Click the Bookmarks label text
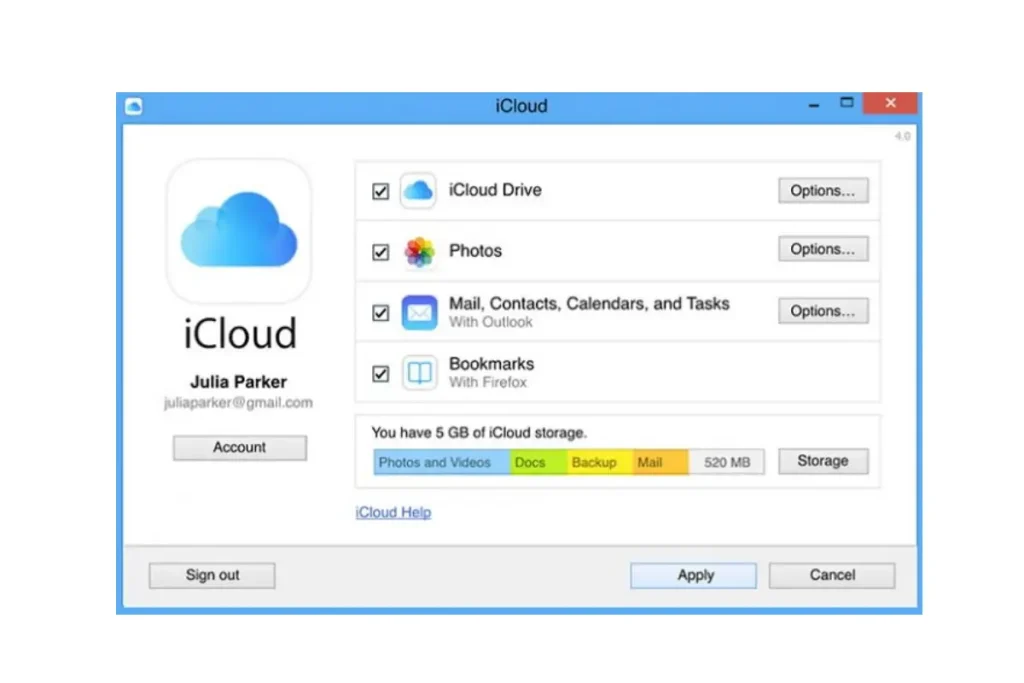 point(491,364)
